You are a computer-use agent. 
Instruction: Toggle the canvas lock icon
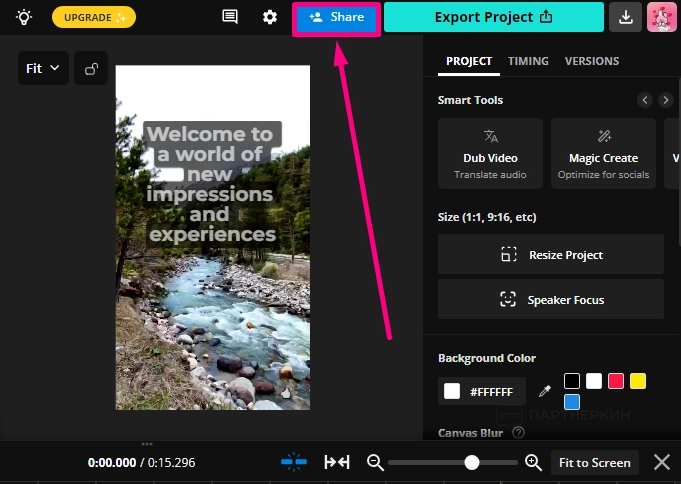pos(91,69)
